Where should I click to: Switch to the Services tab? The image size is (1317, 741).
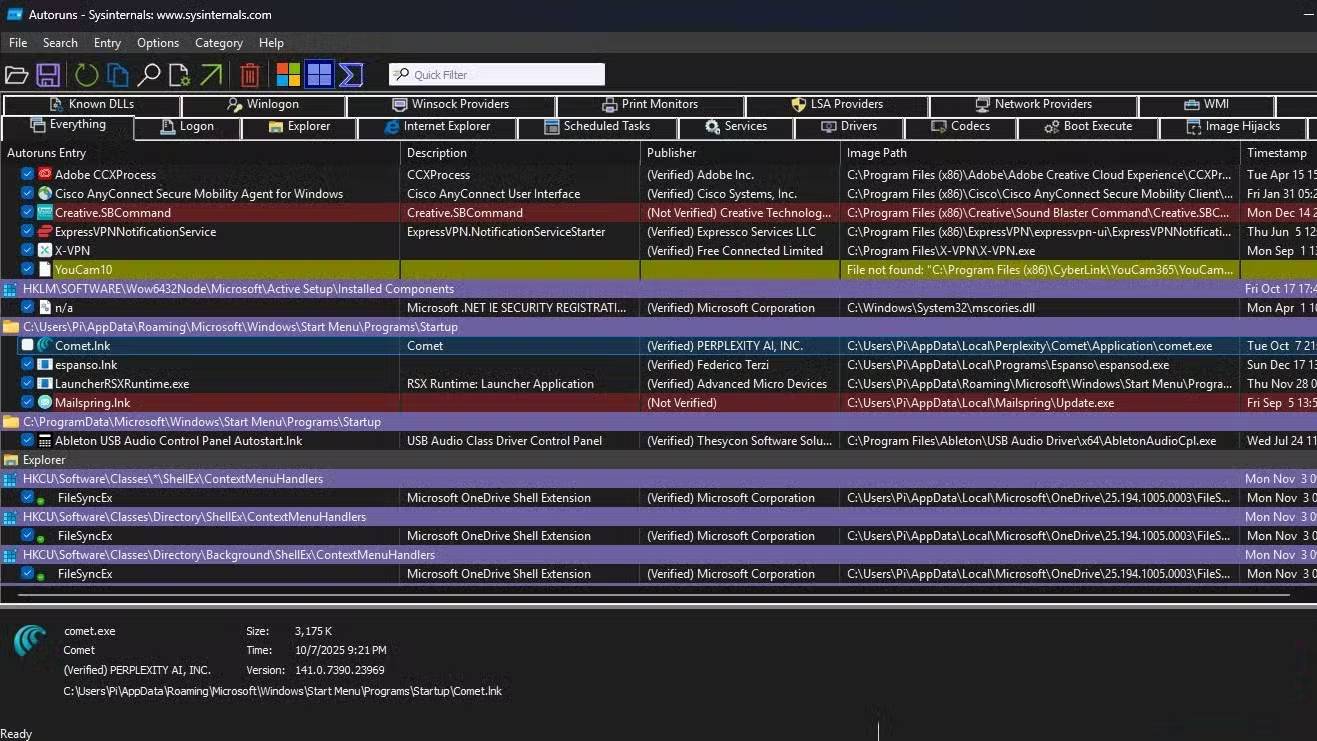[736, 127]
